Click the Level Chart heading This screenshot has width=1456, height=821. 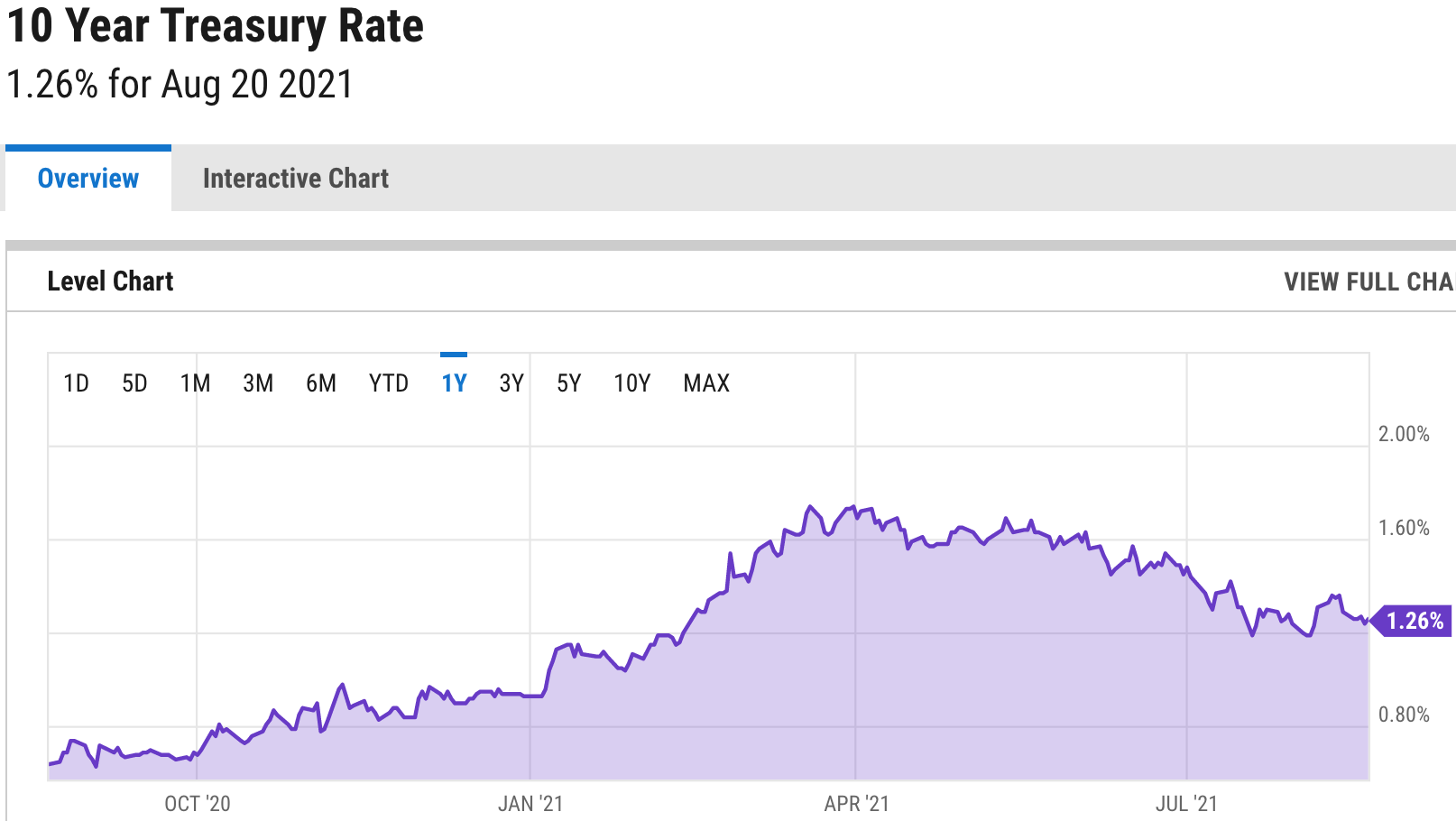click(x=110, y=281)
